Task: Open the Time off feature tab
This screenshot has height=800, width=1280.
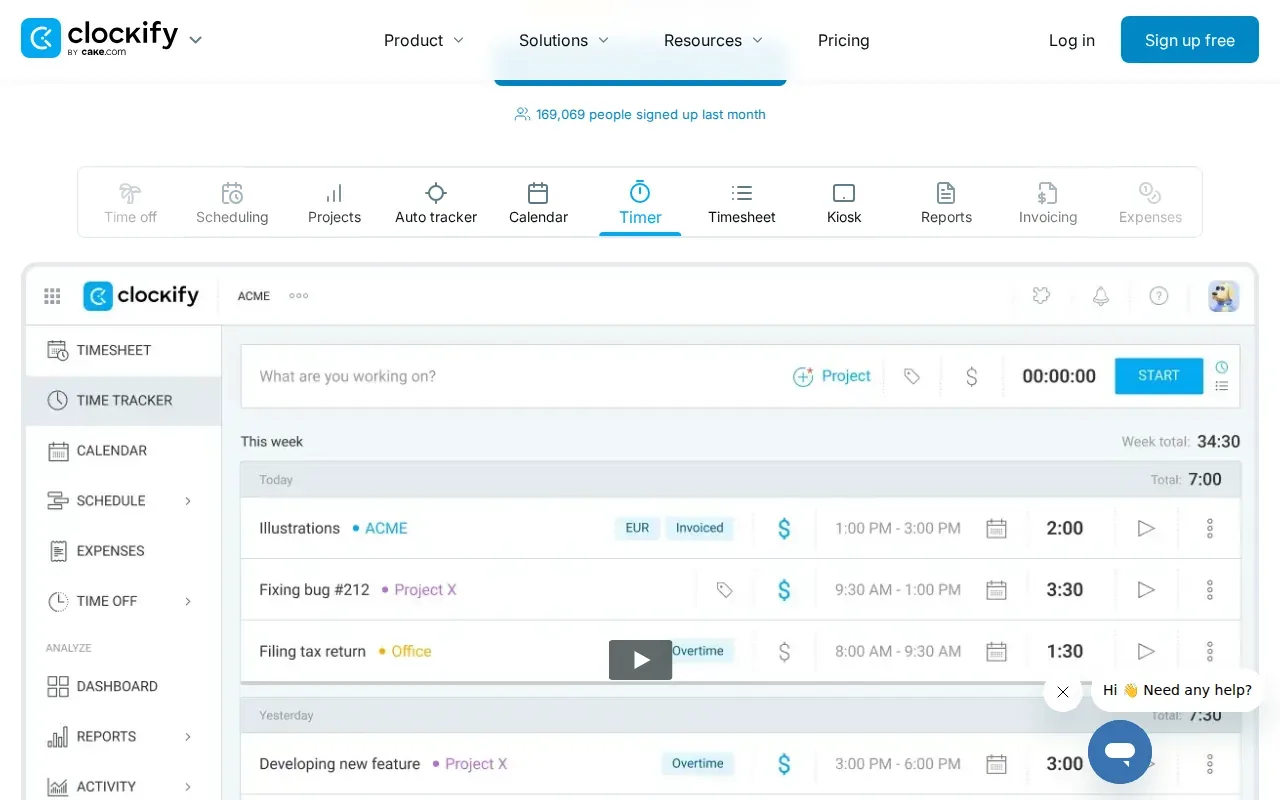Action: click(130, 203)
